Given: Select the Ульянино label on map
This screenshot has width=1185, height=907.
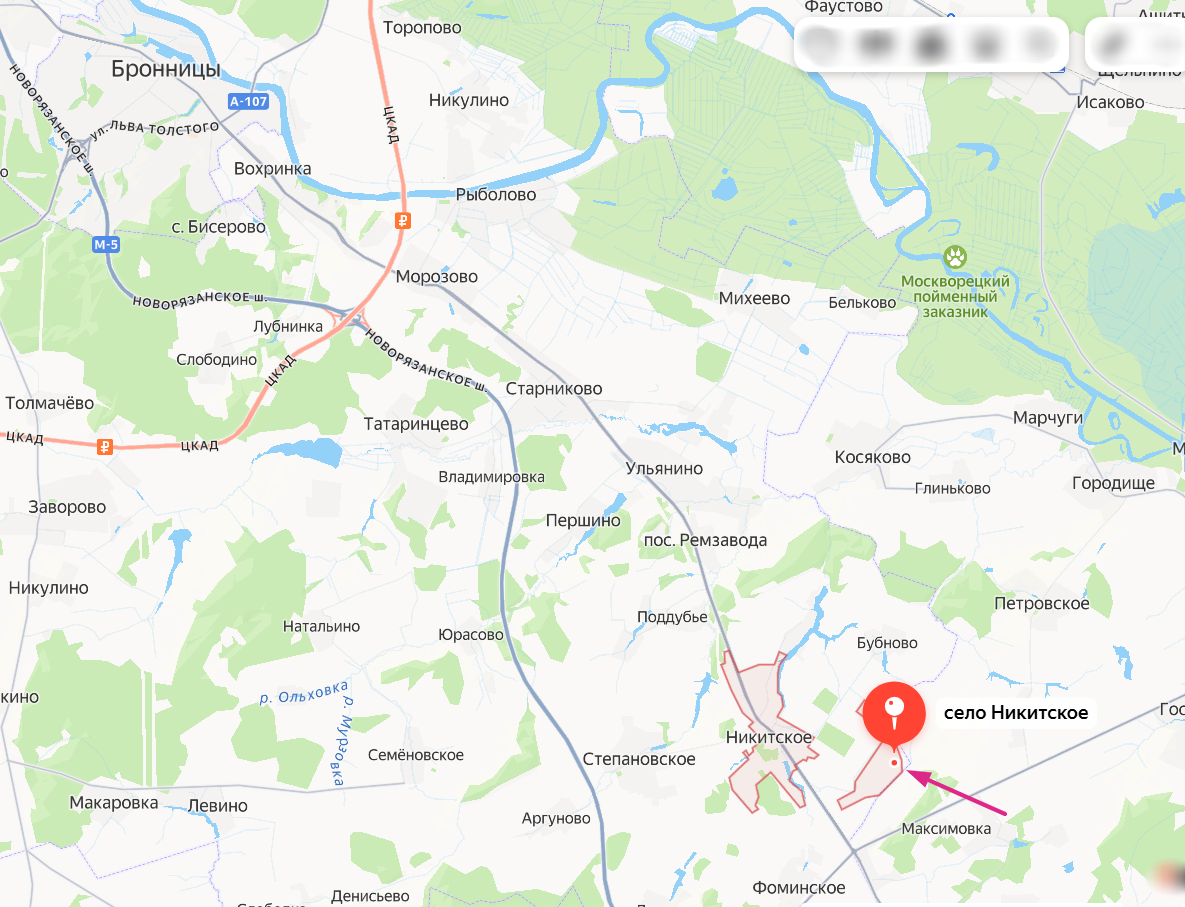Looking at the screenshot, I should [x=664, y=469].
